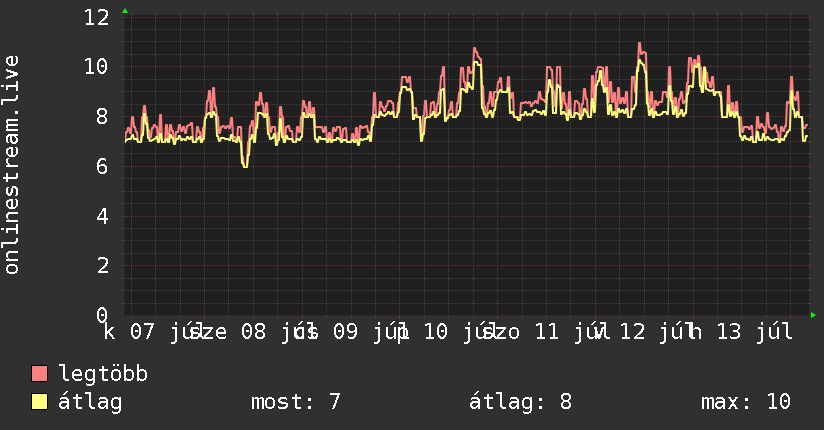This screenshot has width=824, height=430.
Task: Click the onlinestream.live vertical axis title
Action: tap(11, 165)
